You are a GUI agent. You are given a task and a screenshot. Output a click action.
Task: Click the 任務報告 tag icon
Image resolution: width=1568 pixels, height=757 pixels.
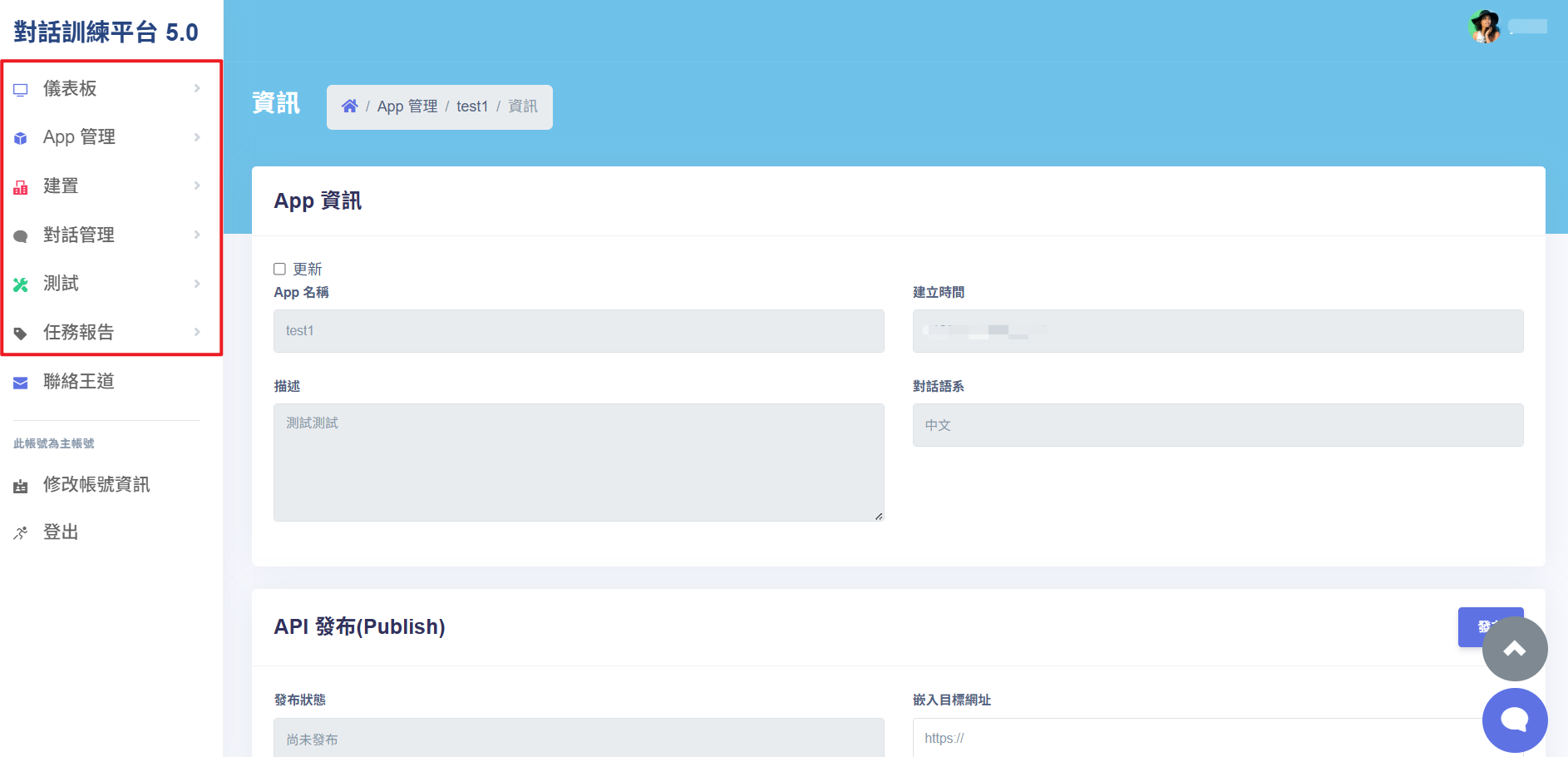click(x=21, y=334)
